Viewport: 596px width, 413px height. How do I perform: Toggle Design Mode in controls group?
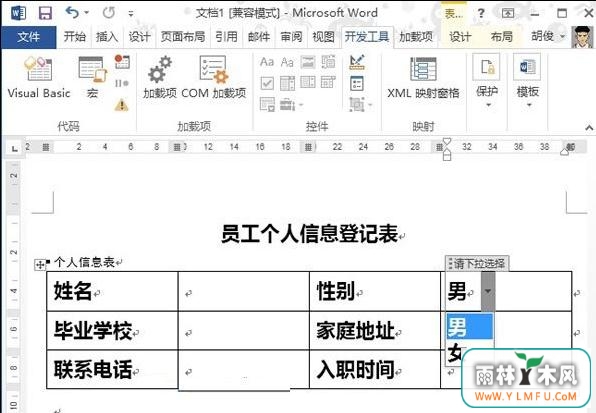click(x=357, y=62)
